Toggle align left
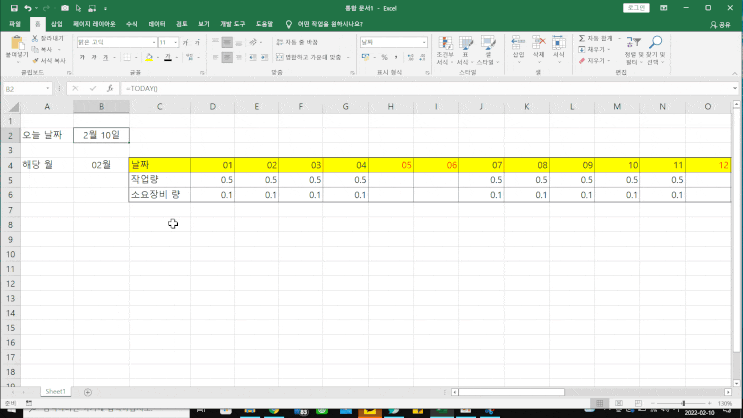743x418 pixels. (x=215, y=57)
